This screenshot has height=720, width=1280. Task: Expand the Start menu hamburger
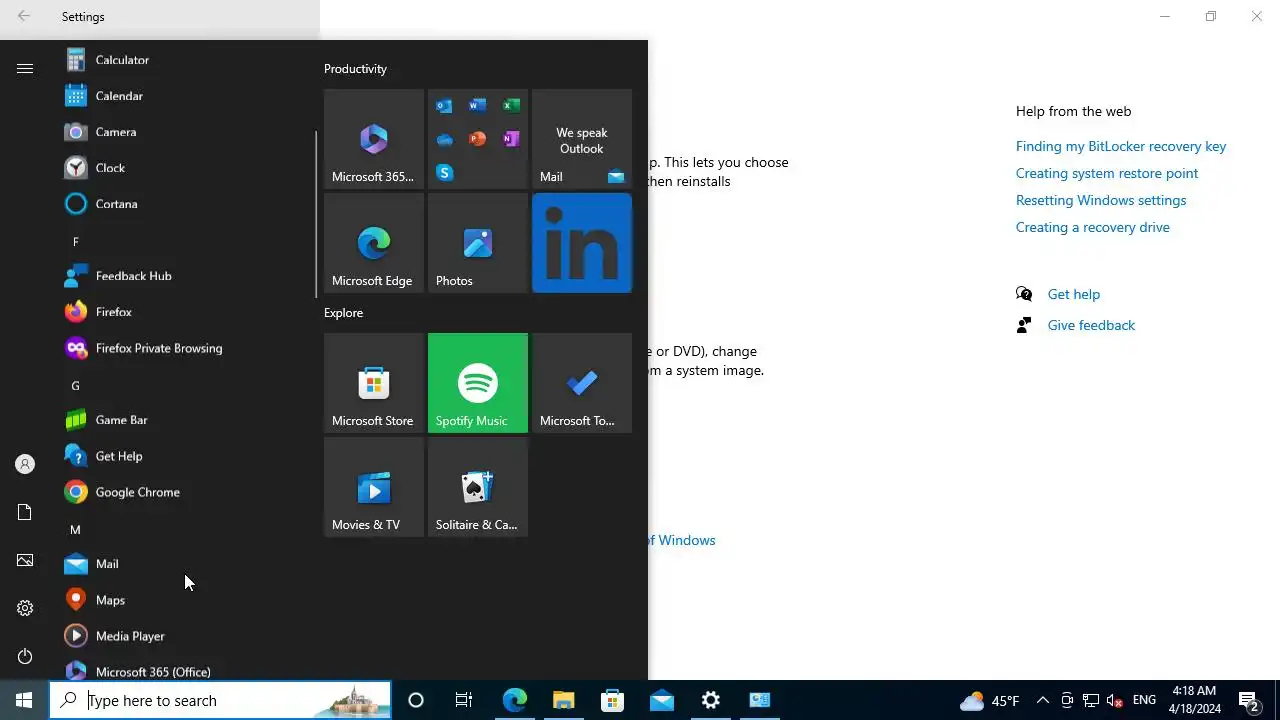pos(25,68)
